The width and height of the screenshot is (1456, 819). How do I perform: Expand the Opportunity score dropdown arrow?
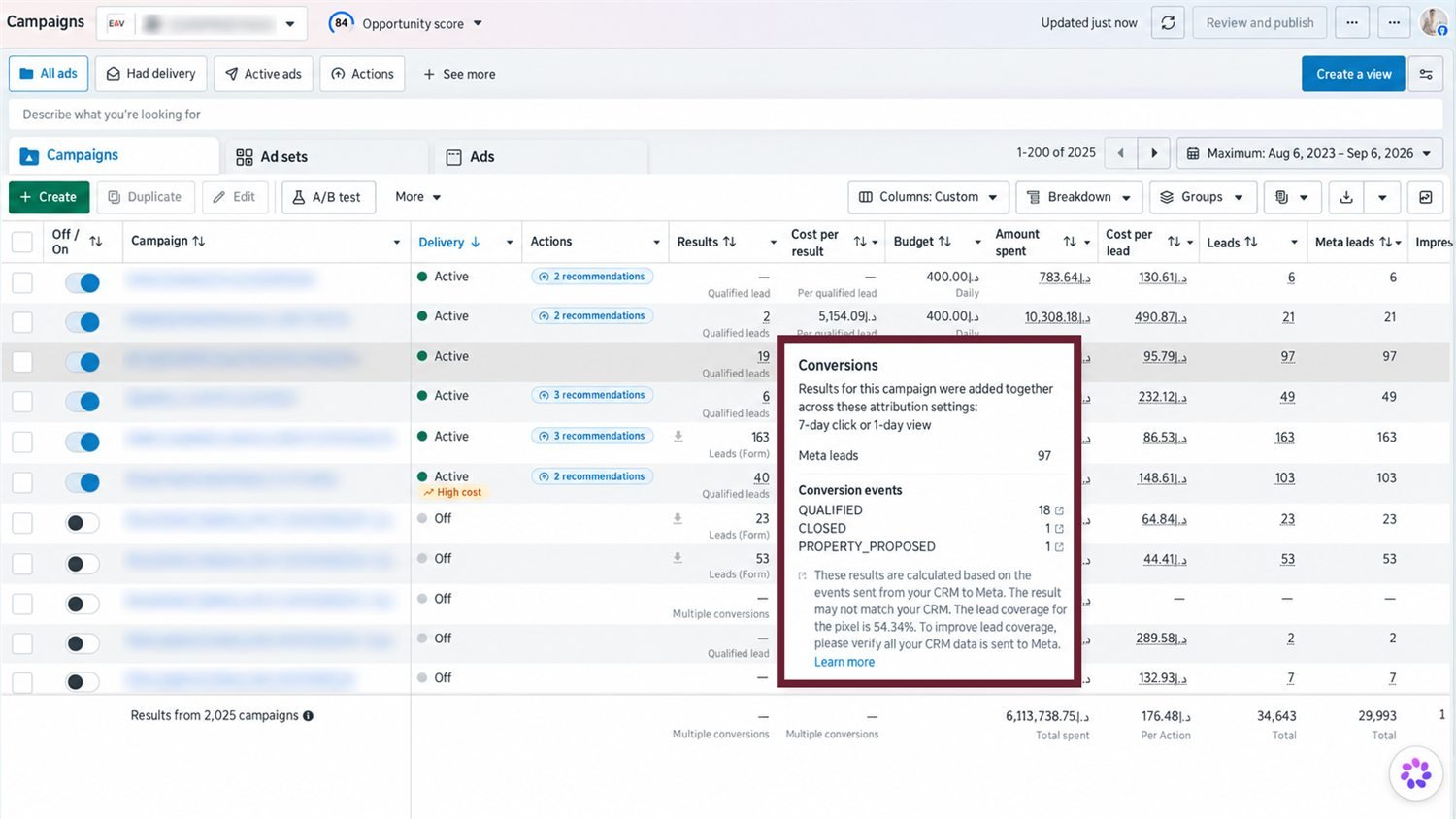[478, 23]
